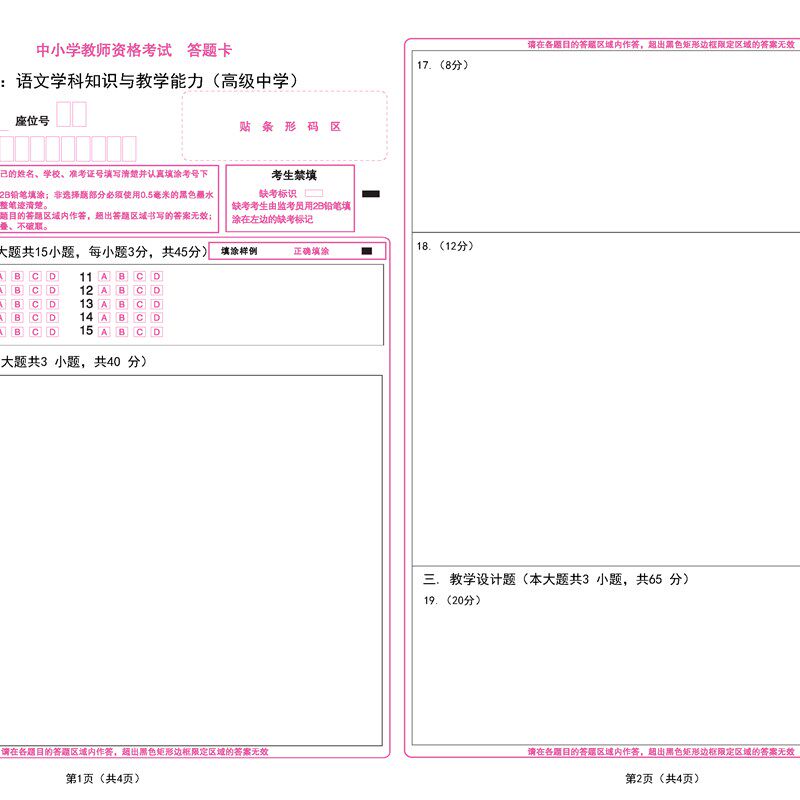
Task: Mark bubble B for question 12
Action: pos(122,290)
